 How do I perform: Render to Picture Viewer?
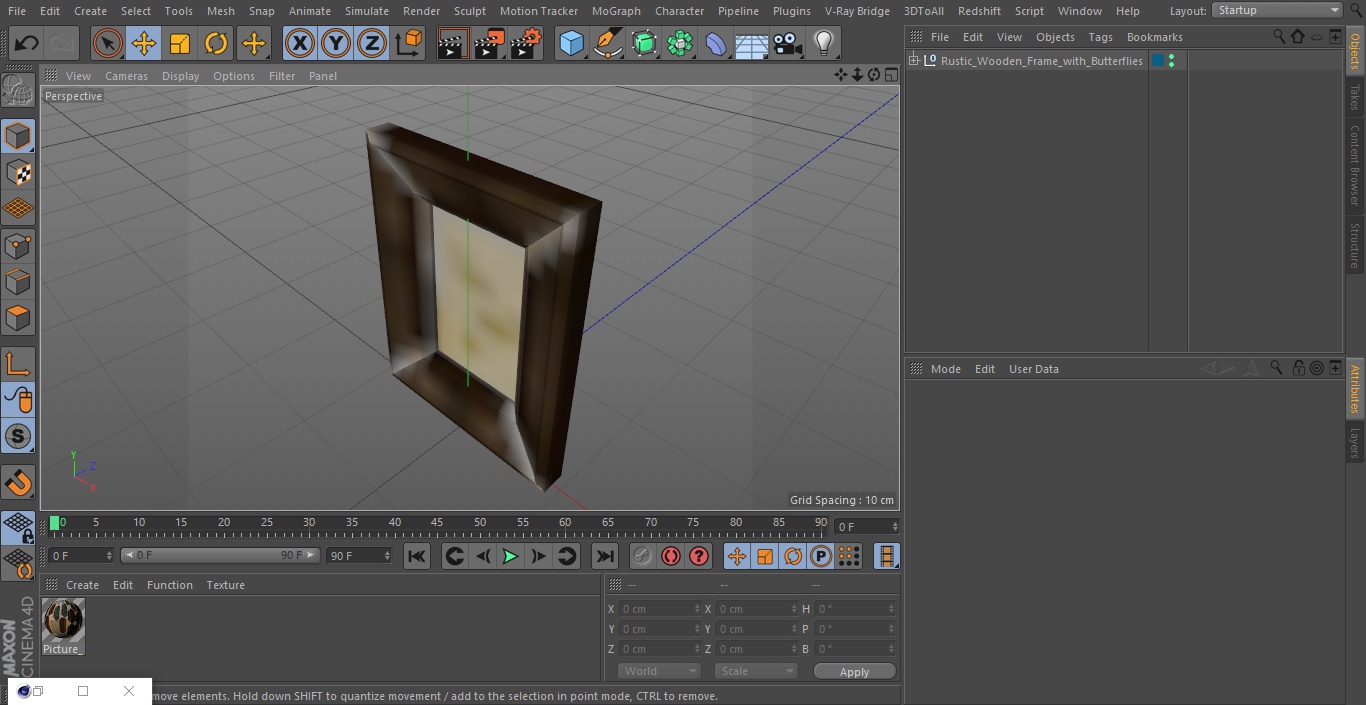click(x=489, y=43)
